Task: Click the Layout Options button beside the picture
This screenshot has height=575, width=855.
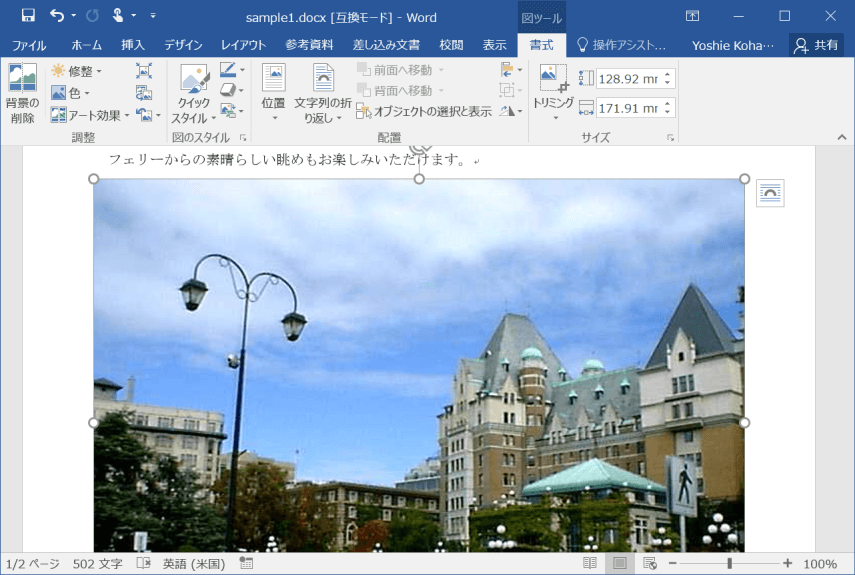Action: click(770, 193)
